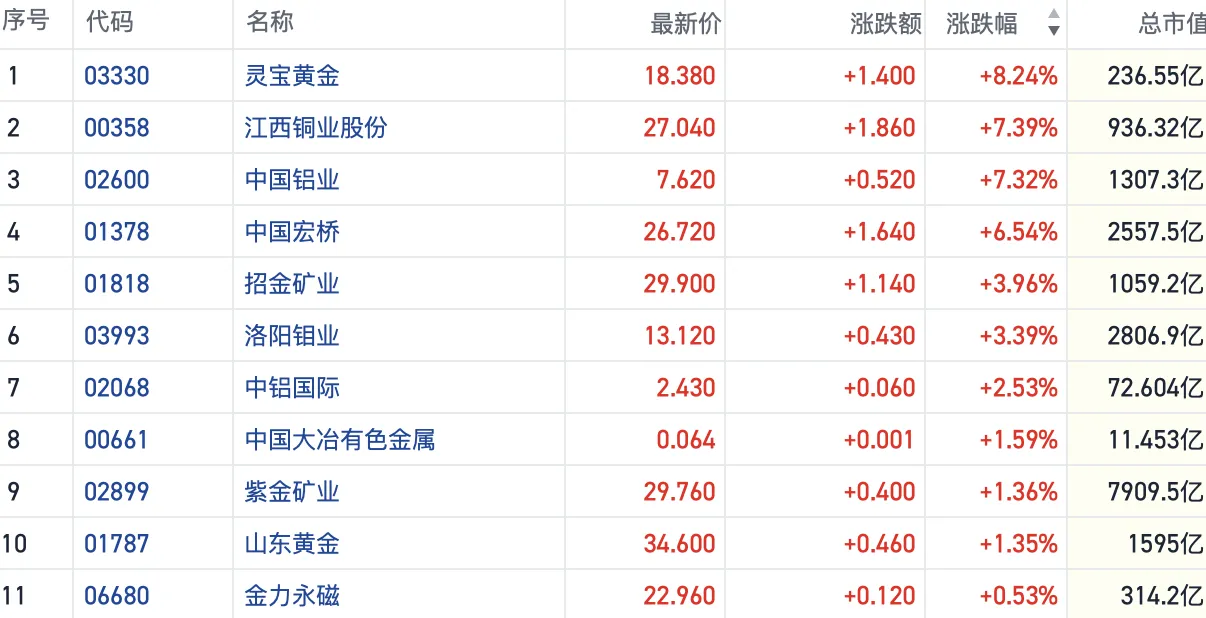Click the 名称 column header
The height and width of the screenshot is (618, 1206).
[269, 22]
